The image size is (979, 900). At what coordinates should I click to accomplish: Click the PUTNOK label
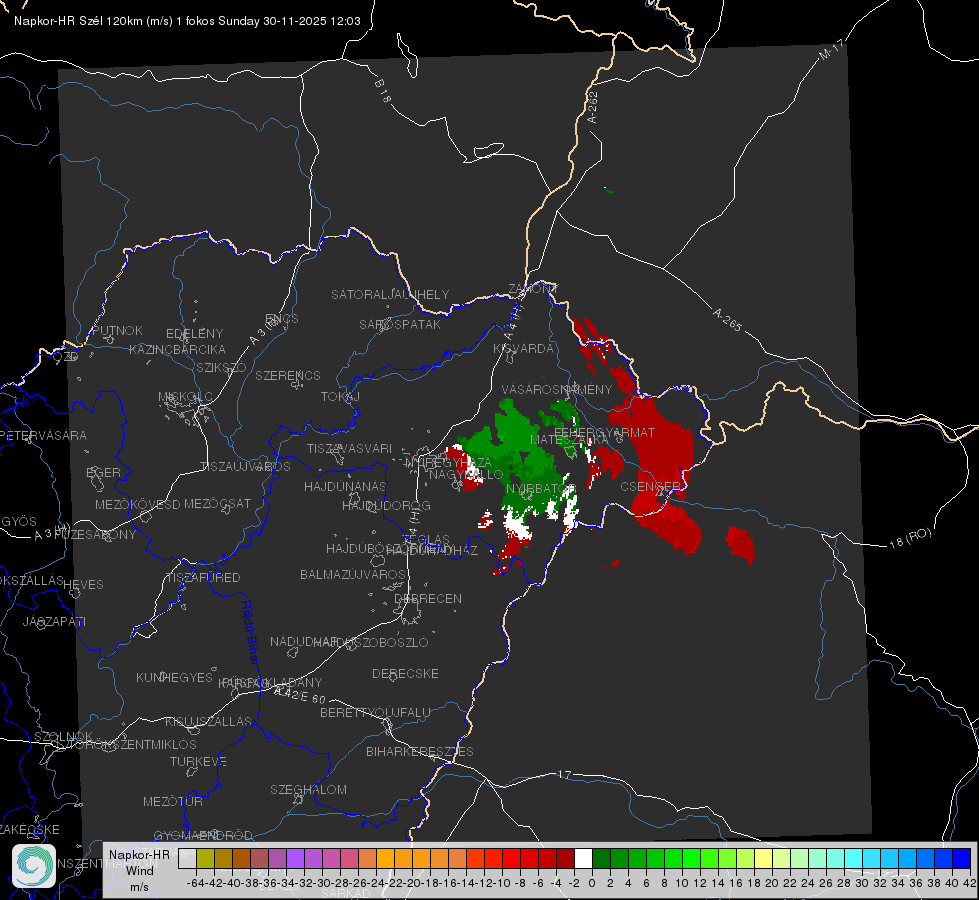(117, 330)
